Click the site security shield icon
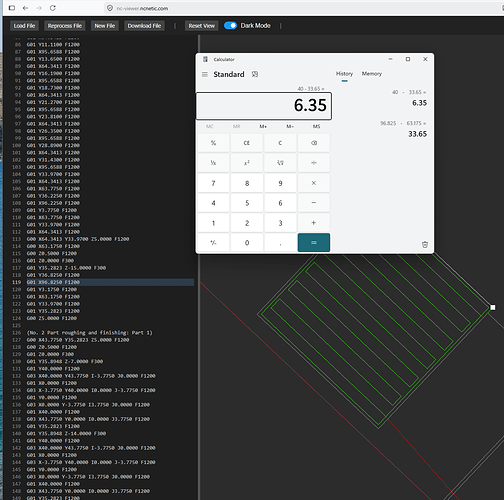The height and width of the screenshot is (500, 504). pos(109,8)
